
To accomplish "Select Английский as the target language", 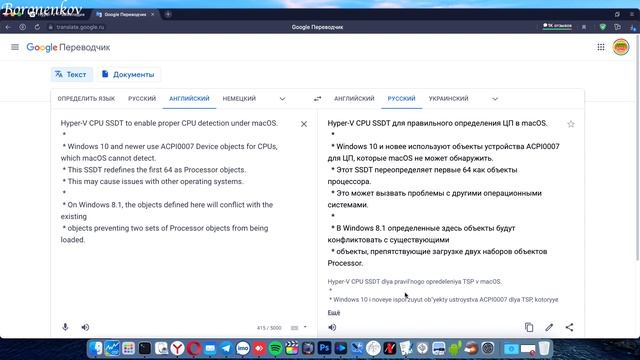I will 354,99.
